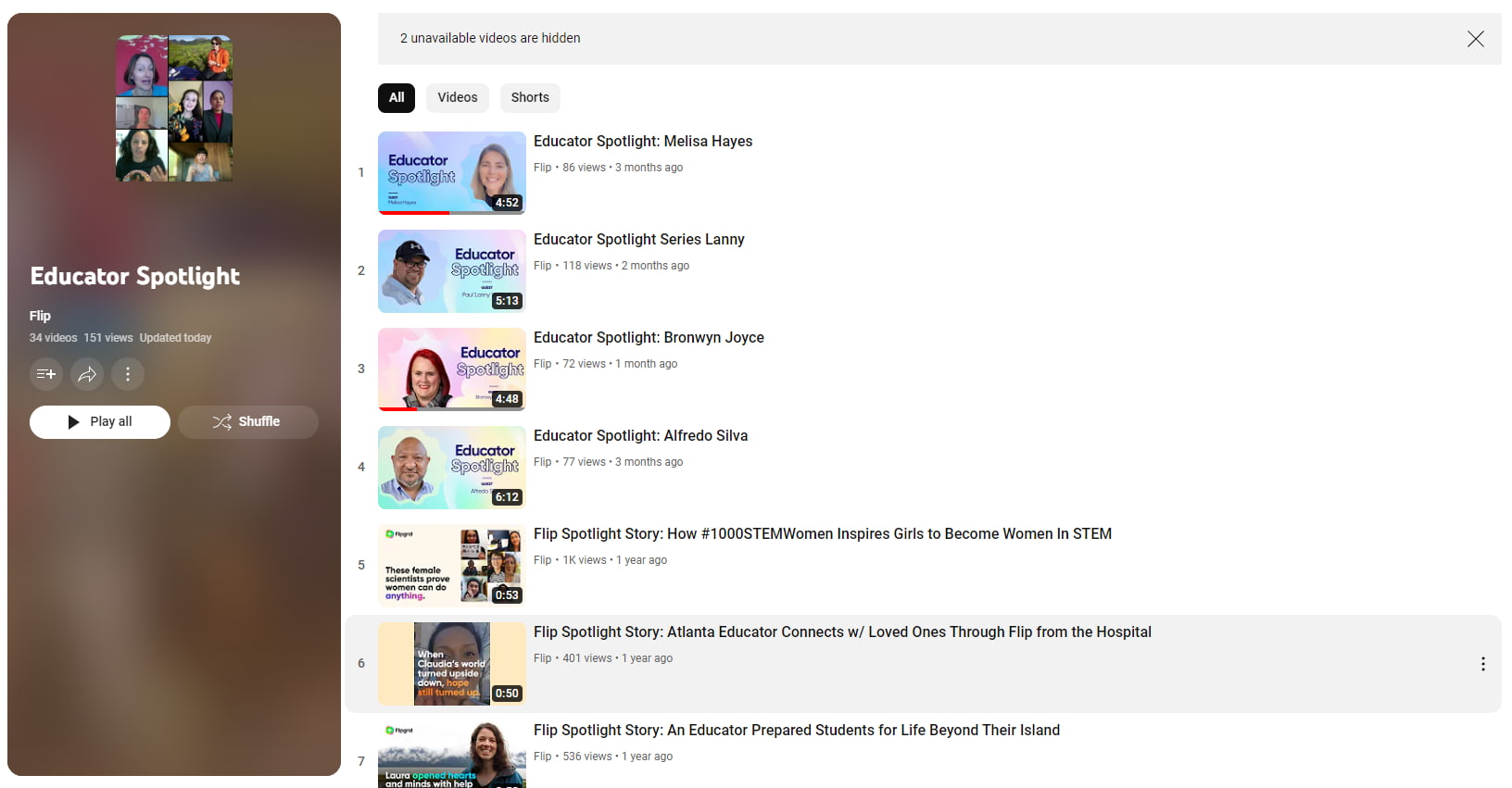The image size is (1512, 788).
Task: Open Flip channel under #1000STEMWomen video
Action: [542, 560]
